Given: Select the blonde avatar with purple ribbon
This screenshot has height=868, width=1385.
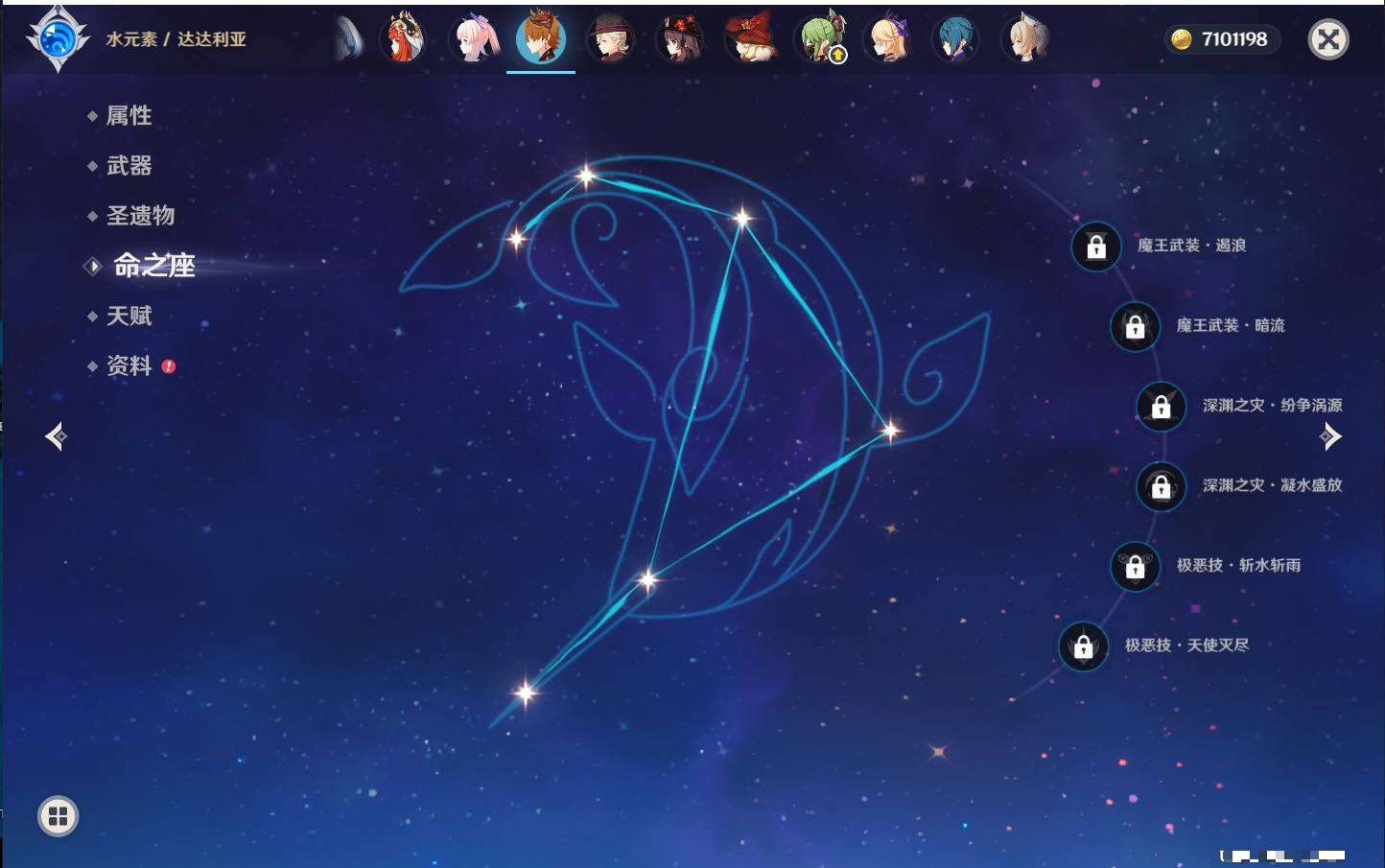Looking at the screenshot, I should click(x=888, y=39).
